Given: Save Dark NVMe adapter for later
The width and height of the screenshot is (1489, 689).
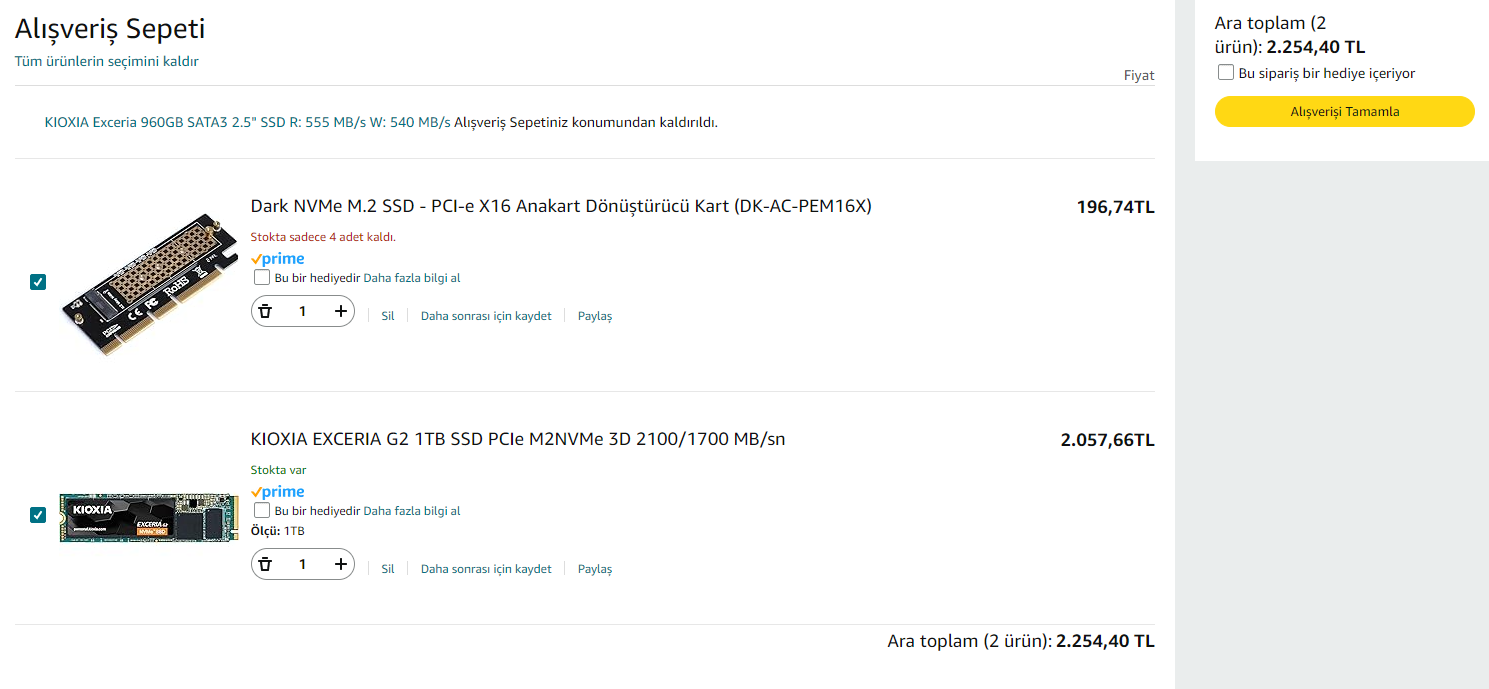Looking at the screenshot, I should click(x=486, y=316).
